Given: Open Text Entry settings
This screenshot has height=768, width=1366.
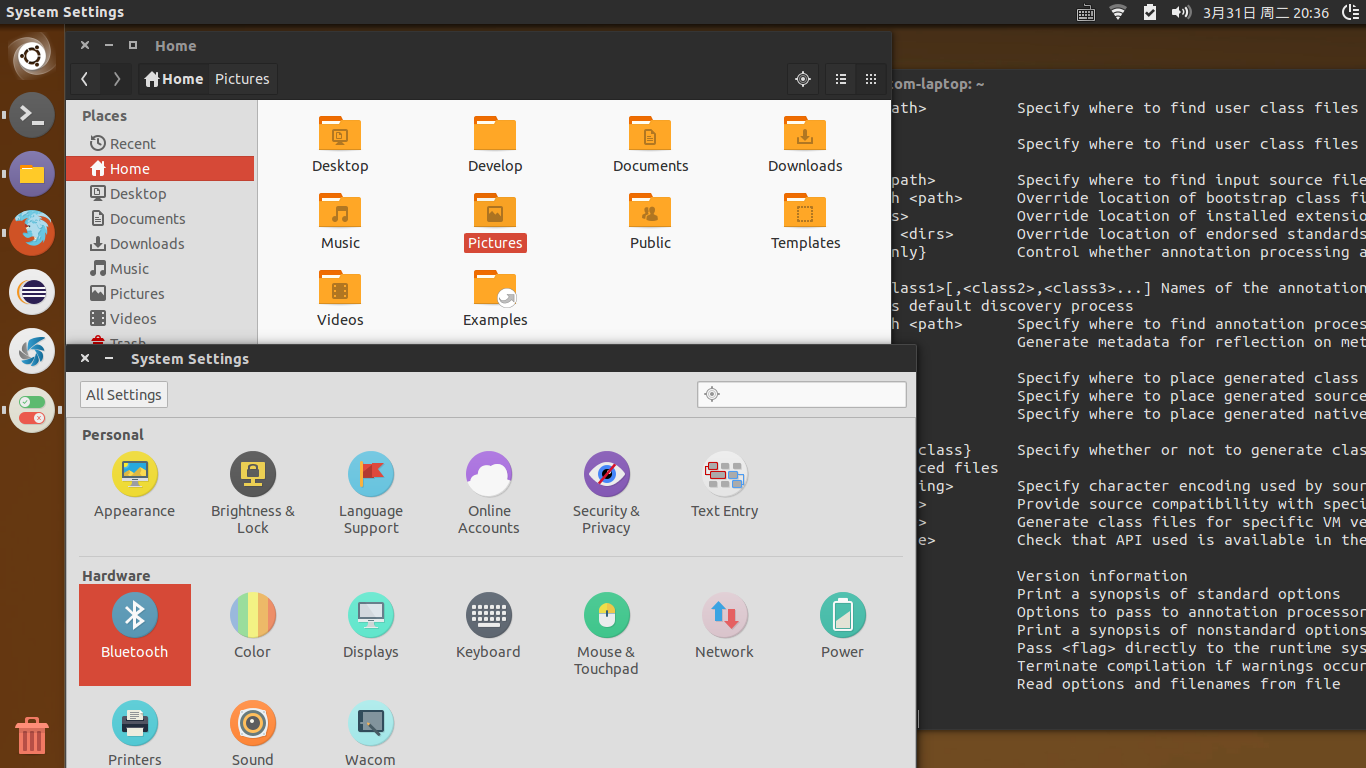Looking at the screenshot, I should pyautogui.click(x=725, y=485).
